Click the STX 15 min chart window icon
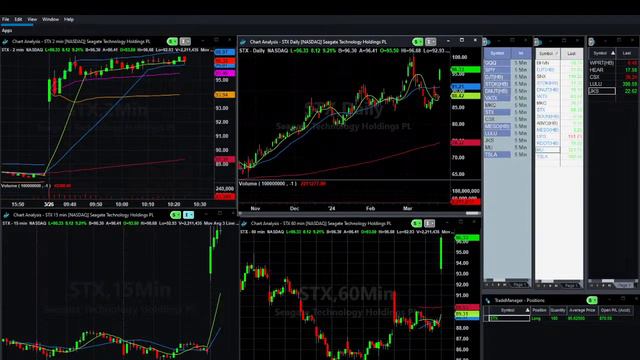The image size is (640, 360). (x=6, y=215)
